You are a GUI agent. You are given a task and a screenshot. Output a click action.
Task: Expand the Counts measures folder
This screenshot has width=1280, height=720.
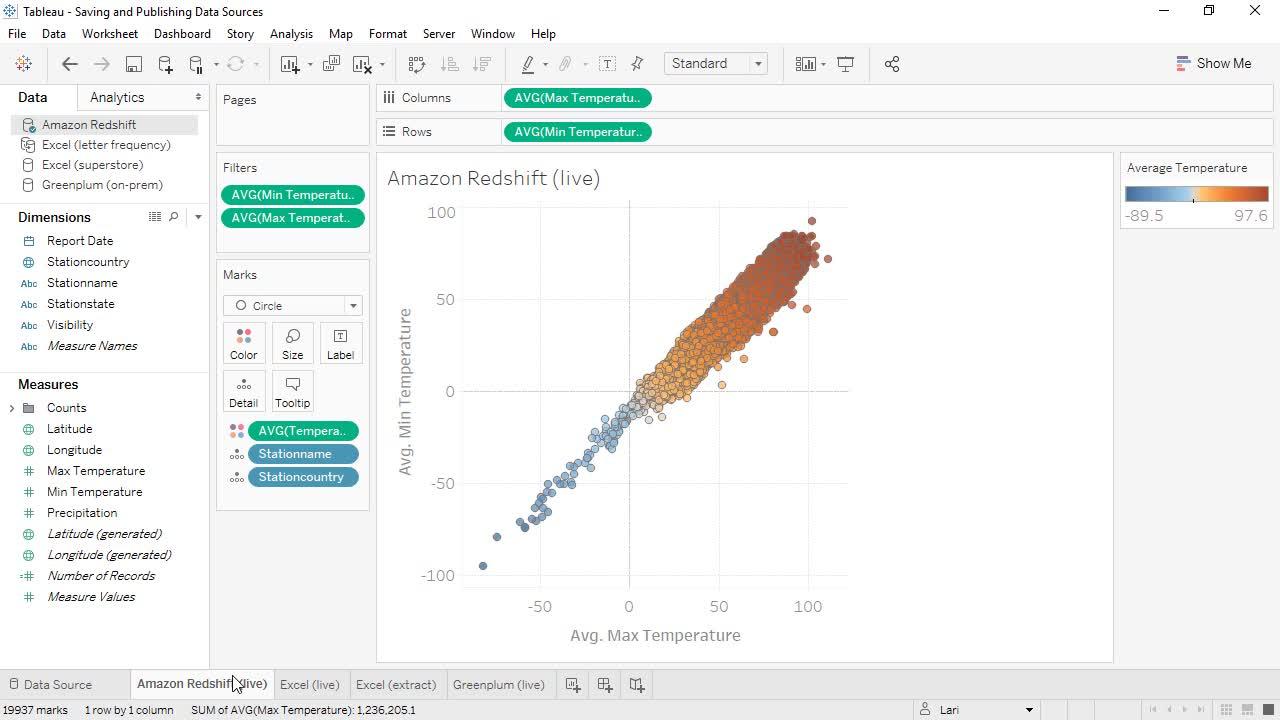[x=12, y=408]
